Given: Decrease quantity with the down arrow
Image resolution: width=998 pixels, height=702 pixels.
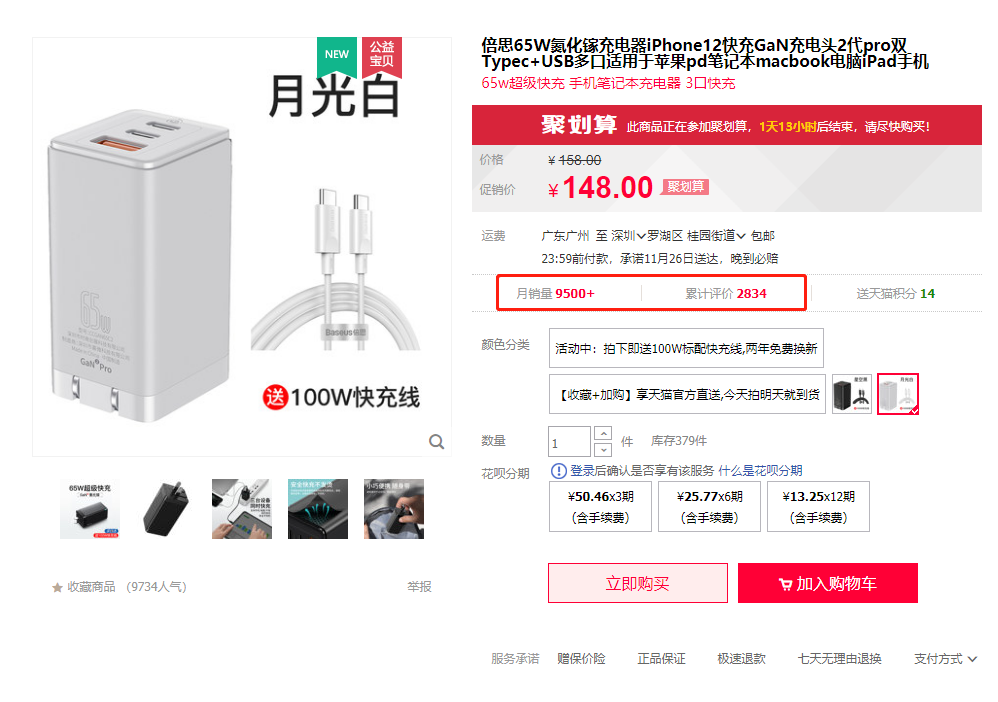Looking at the screenshot, I should click(603, 450).
